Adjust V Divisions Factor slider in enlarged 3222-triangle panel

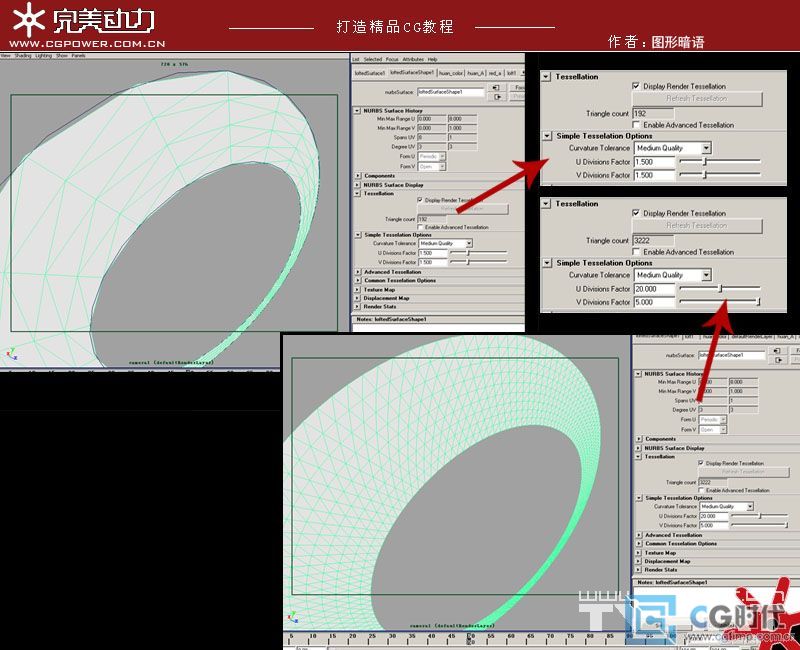point(720,302)
